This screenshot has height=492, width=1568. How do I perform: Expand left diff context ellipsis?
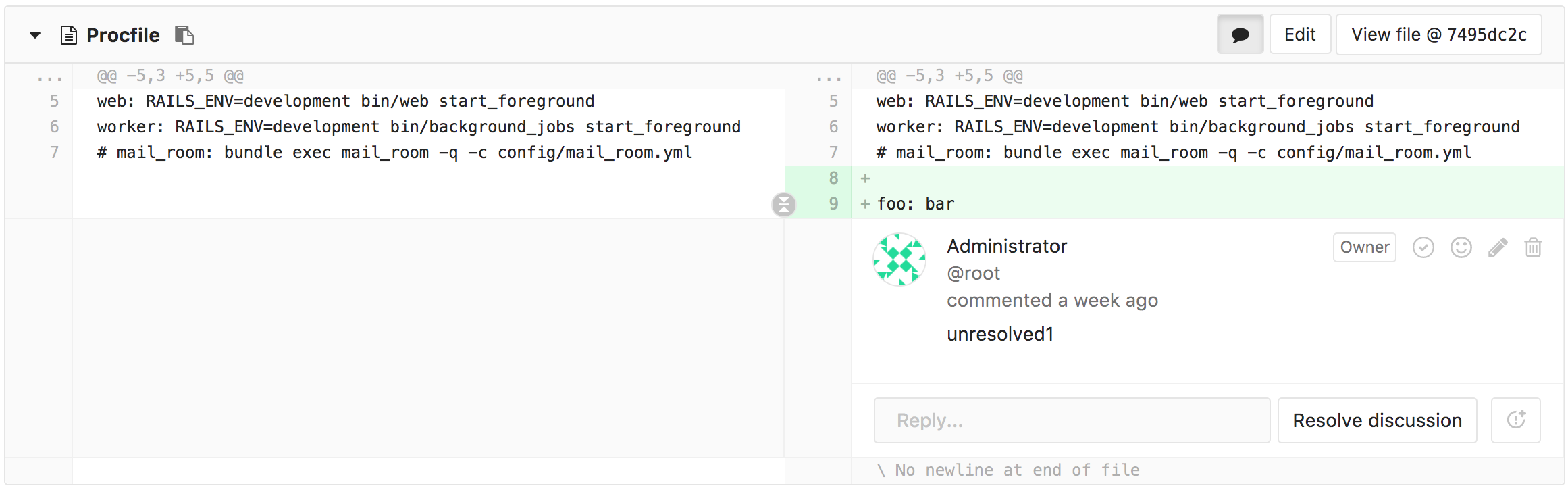click(x=50, y=77)
